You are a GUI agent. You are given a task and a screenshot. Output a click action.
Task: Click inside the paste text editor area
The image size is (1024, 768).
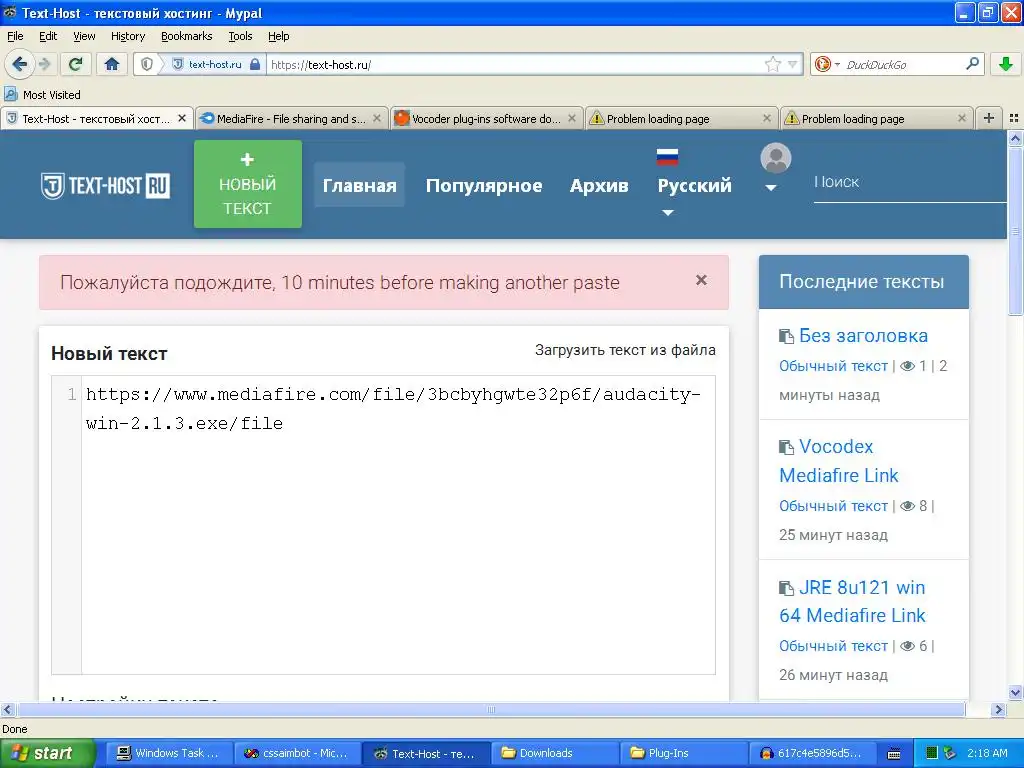[x=398, y=524]
